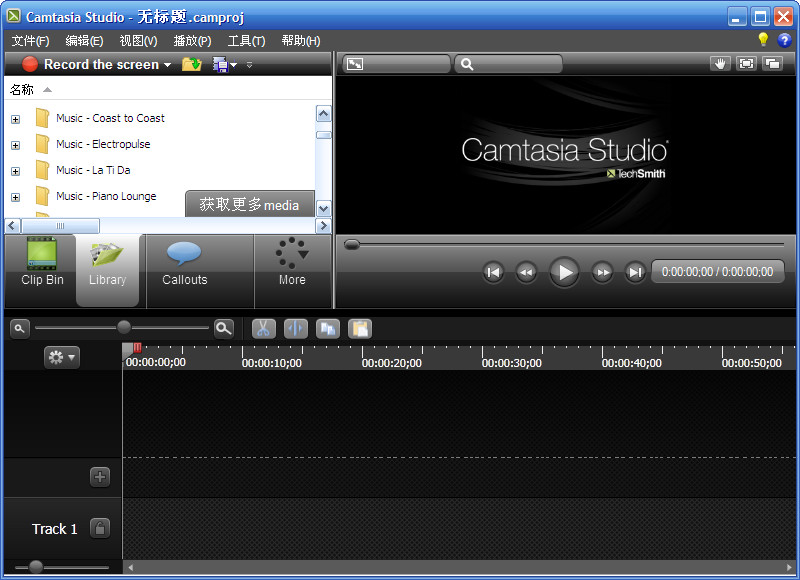
Task: Click the track height slider handle
Action: coord(36,567)
